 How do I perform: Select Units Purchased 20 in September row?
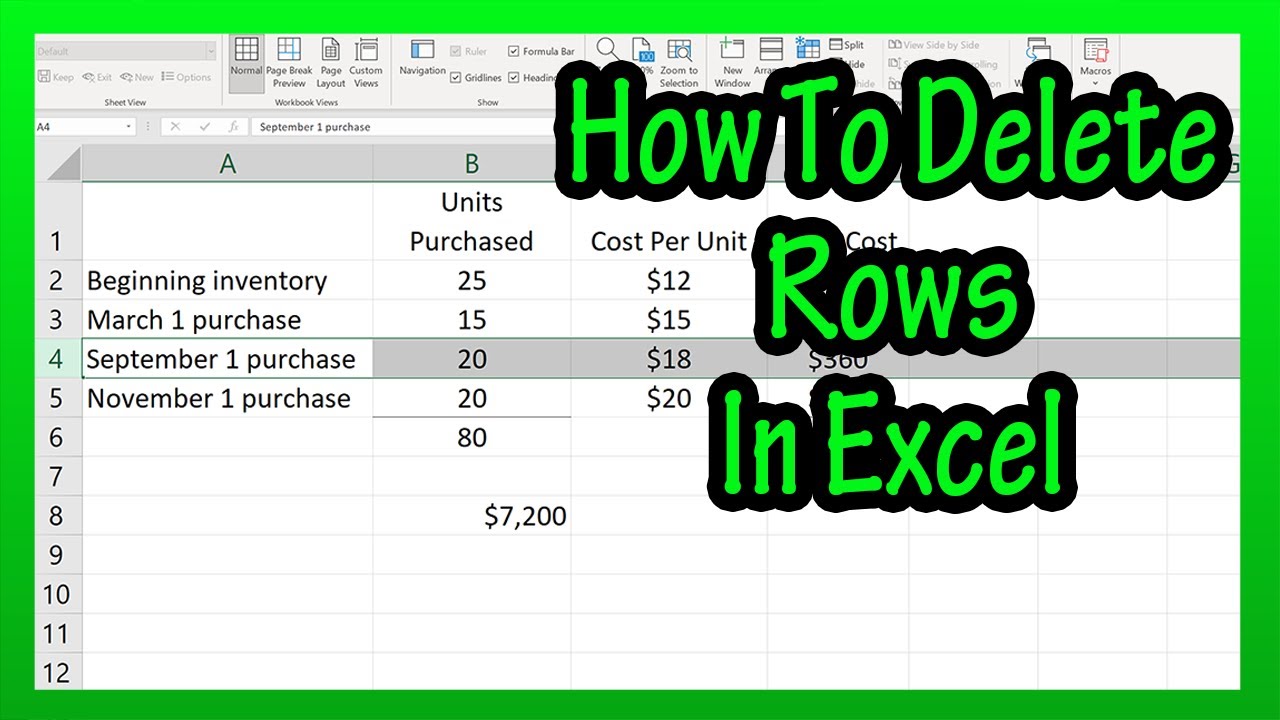pos(472,359)
